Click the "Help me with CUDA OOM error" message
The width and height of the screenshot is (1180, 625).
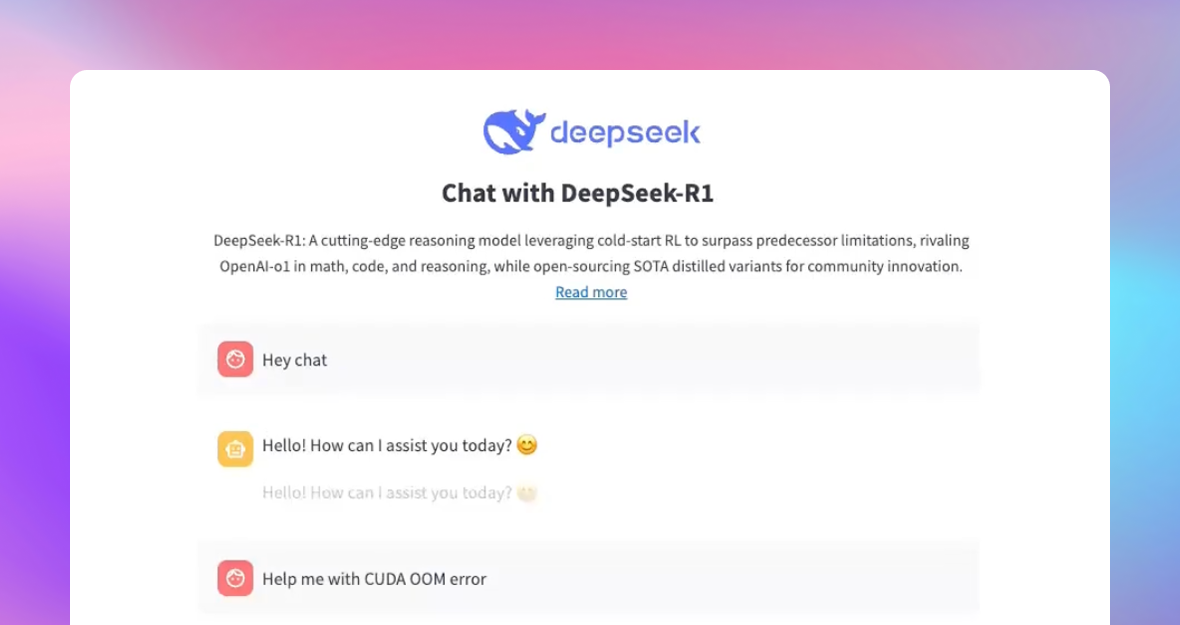click(374, 579)
